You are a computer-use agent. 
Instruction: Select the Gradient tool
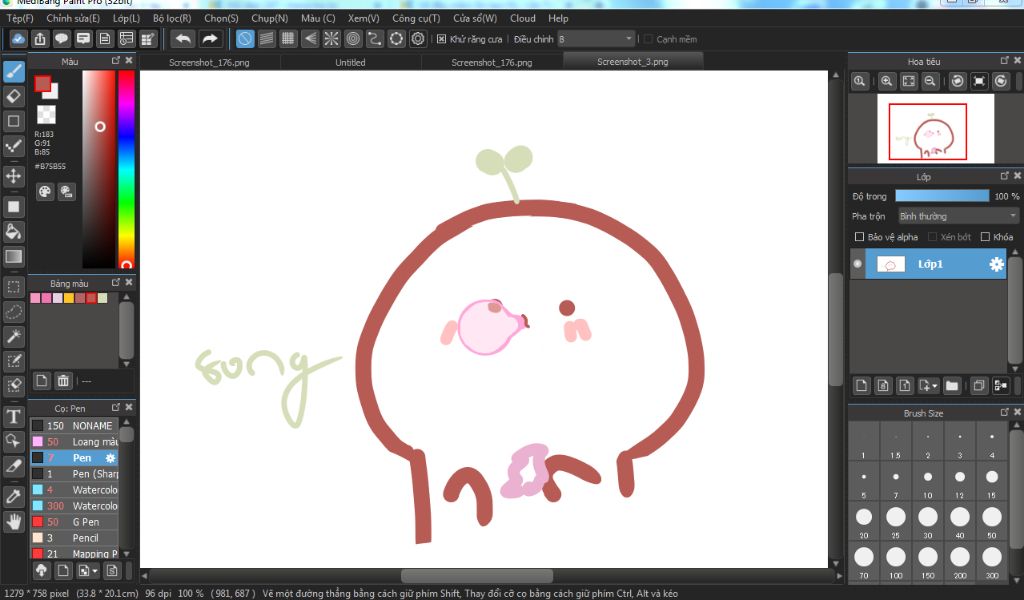click(14, 257)
